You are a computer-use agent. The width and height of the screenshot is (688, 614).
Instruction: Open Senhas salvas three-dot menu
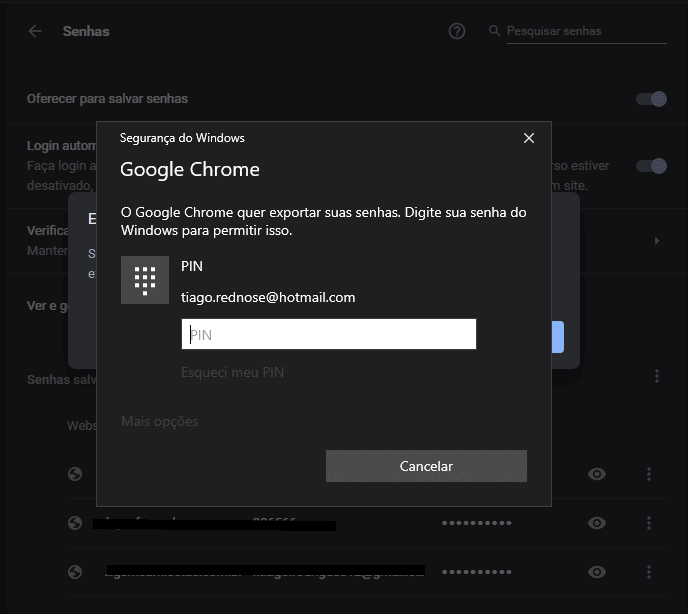coord(657,376)
